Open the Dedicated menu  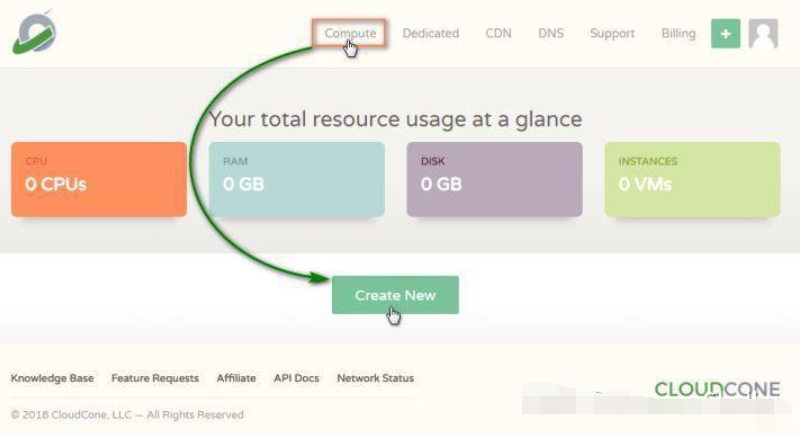pyautogui.click(x=430, y=33)
